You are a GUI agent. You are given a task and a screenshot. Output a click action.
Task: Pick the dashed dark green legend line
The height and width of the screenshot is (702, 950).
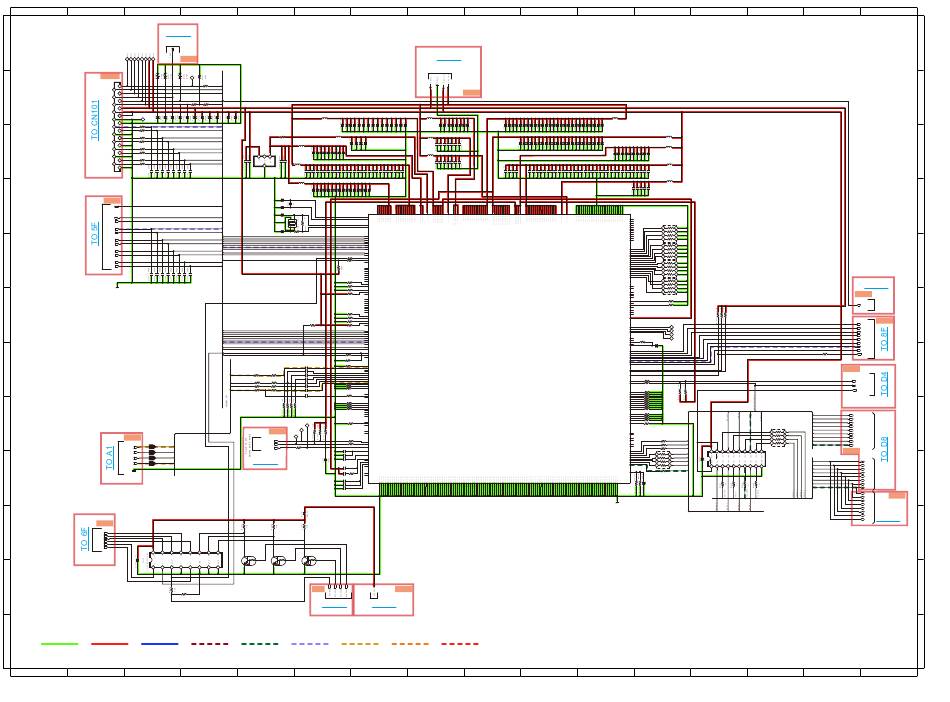tap(260, 644)
